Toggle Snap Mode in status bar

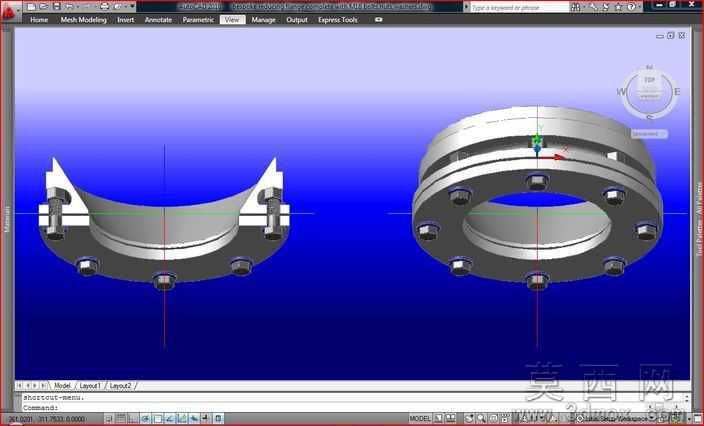[109, 418]
